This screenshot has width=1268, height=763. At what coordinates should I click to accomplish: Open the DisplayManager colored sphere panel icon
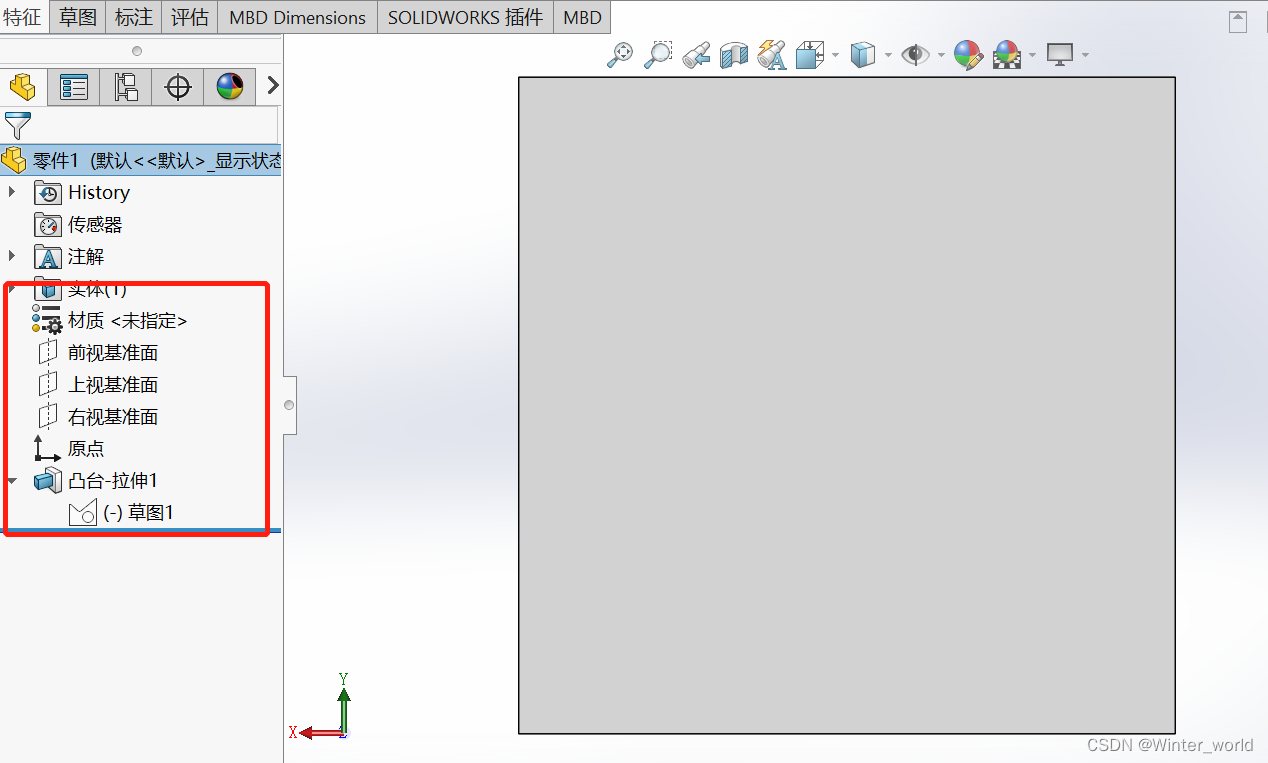coord(229,87)
